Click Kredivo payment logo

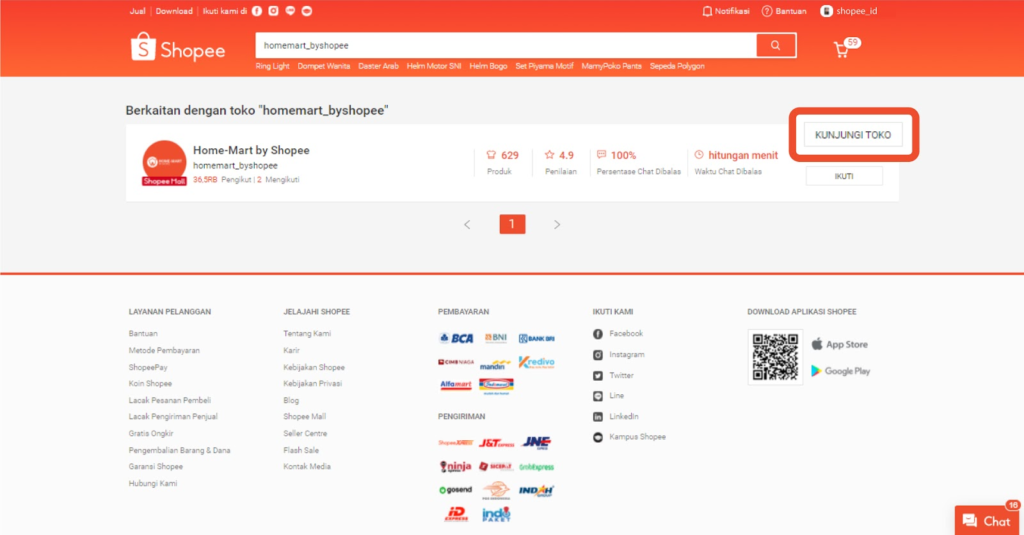click(x=536, y=362)
